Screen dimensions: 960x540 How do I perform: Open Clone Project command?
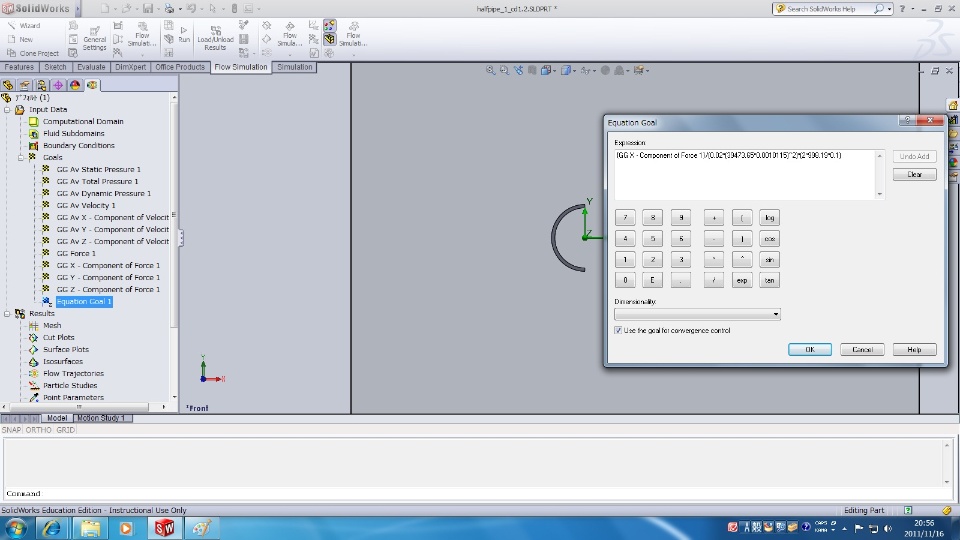(x=33, y=53)
